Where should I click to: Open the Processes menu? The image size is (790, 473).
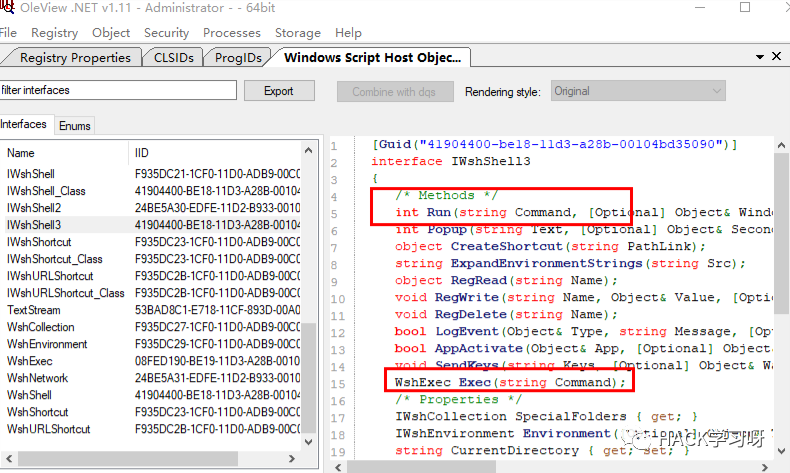coord(232,33)
